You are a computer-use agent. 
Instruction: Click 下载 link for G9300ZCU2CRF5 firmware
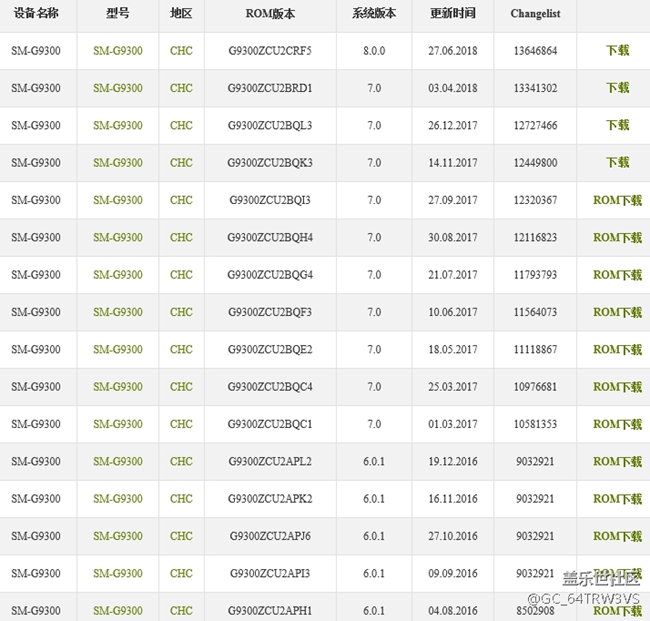point(617,50)
